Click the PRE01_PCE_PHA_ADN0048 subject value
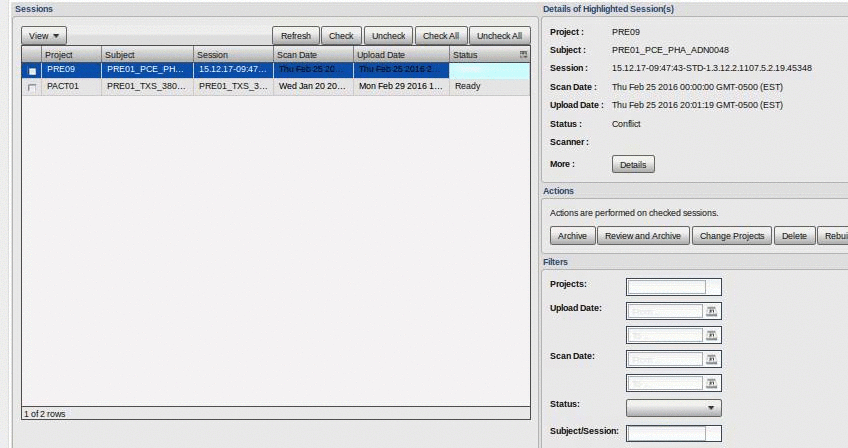 coord(670,50)
